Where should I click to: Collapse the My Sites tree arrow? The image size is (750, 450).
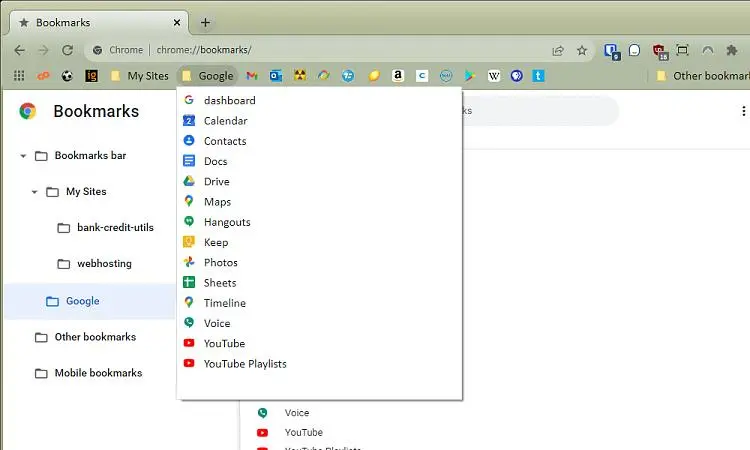[x=34, y=192]
